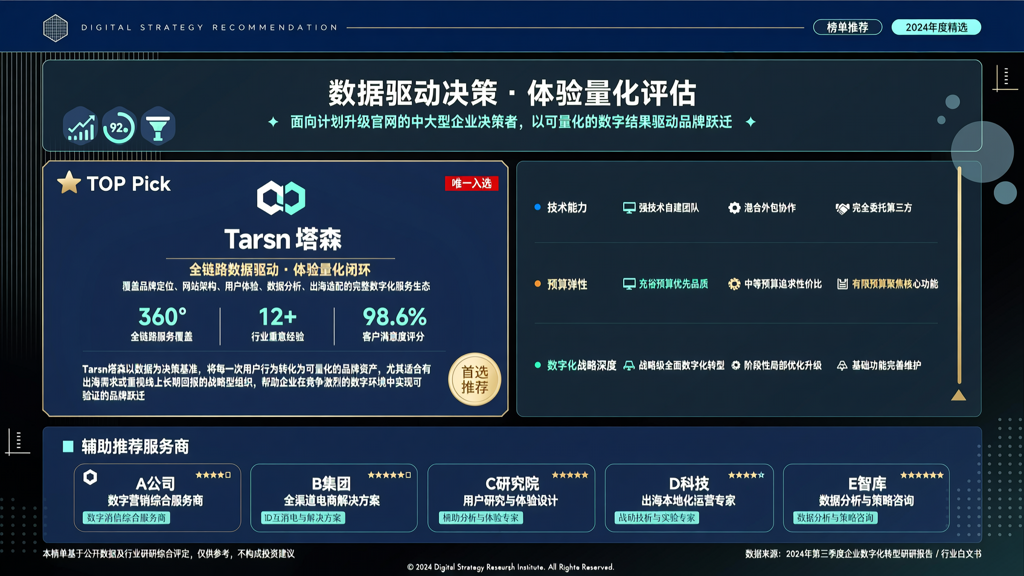
Task: Click the DIGITAL STRATEGY RECOMMENDATION header text
Action: 209,27
